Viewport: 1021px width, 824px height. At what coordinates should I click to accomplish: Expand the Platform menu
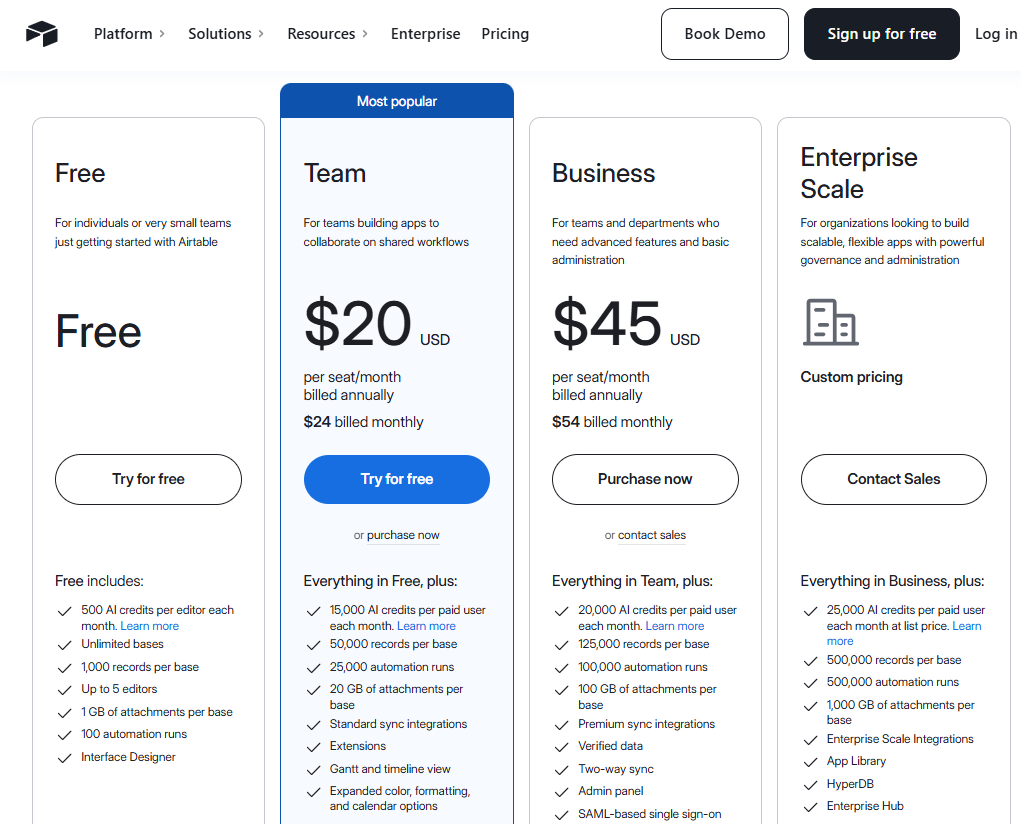(x=129, y=34)
